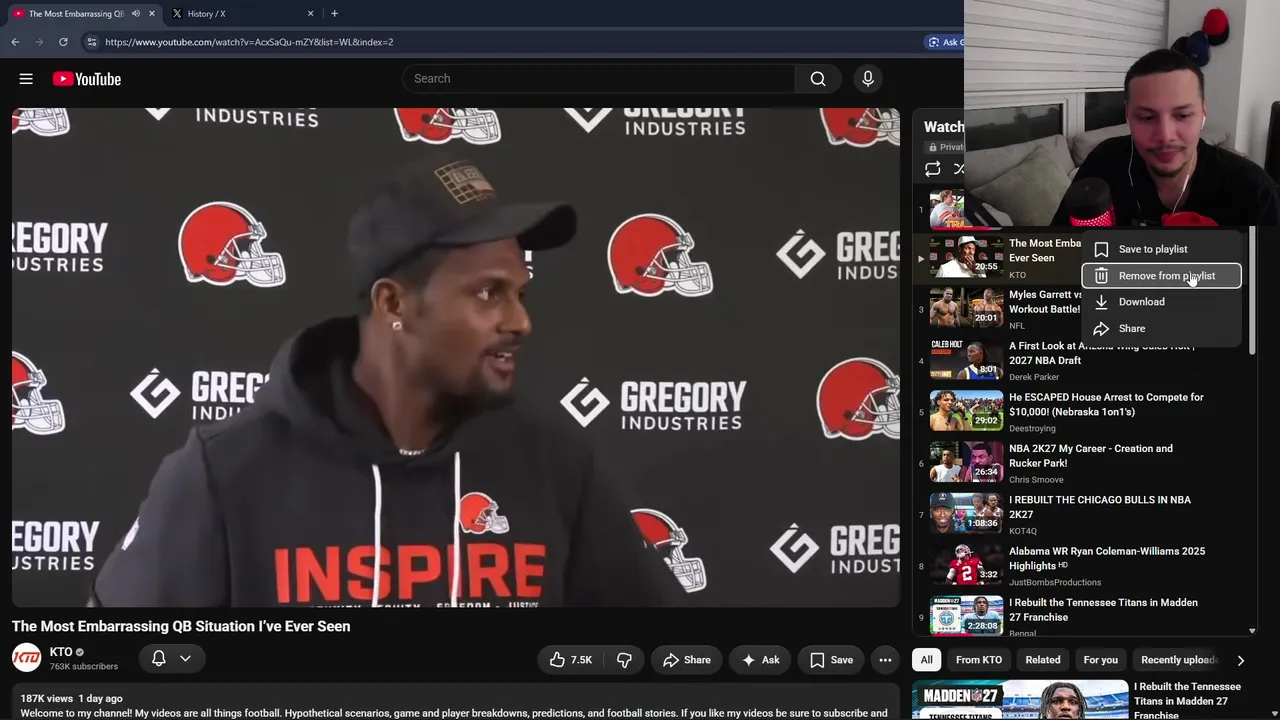Select the For you chip
Screen dimensions: 1280x720
pyautogui.click(x=1100, y=660)
